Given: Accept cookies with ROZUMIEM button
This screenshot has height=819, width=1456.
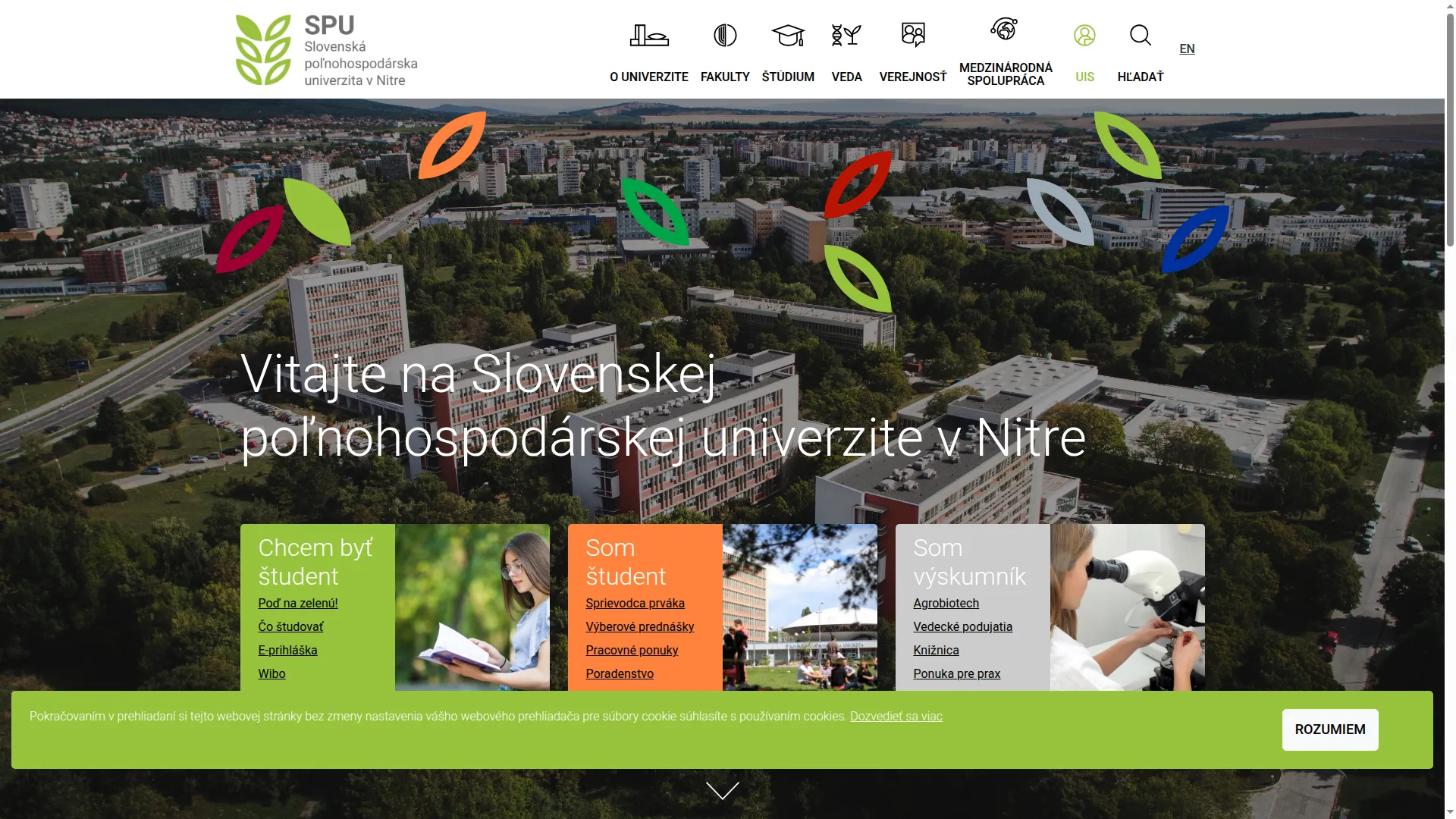Looking at the screenshot, I should [1330, 730].
